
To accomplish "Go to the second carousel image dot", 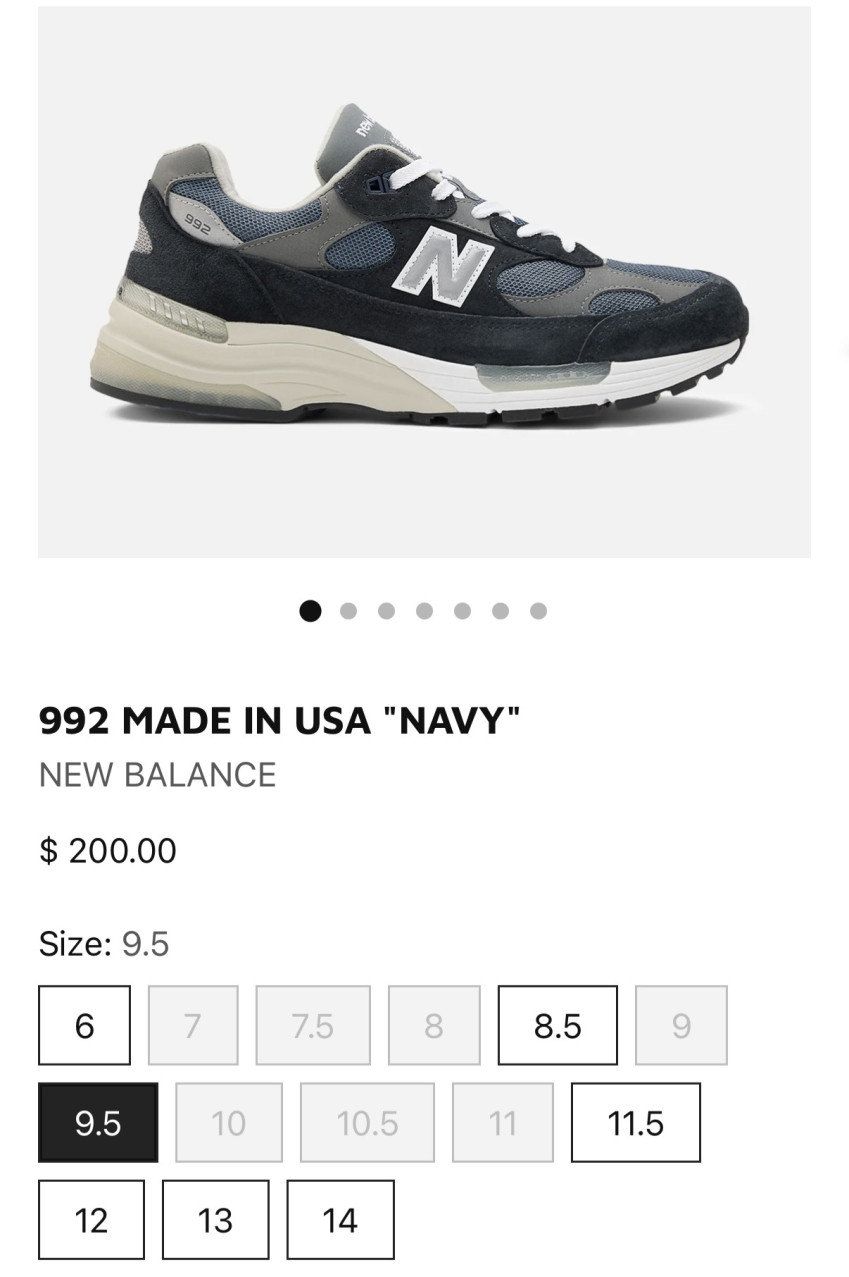I will point(348,611).
